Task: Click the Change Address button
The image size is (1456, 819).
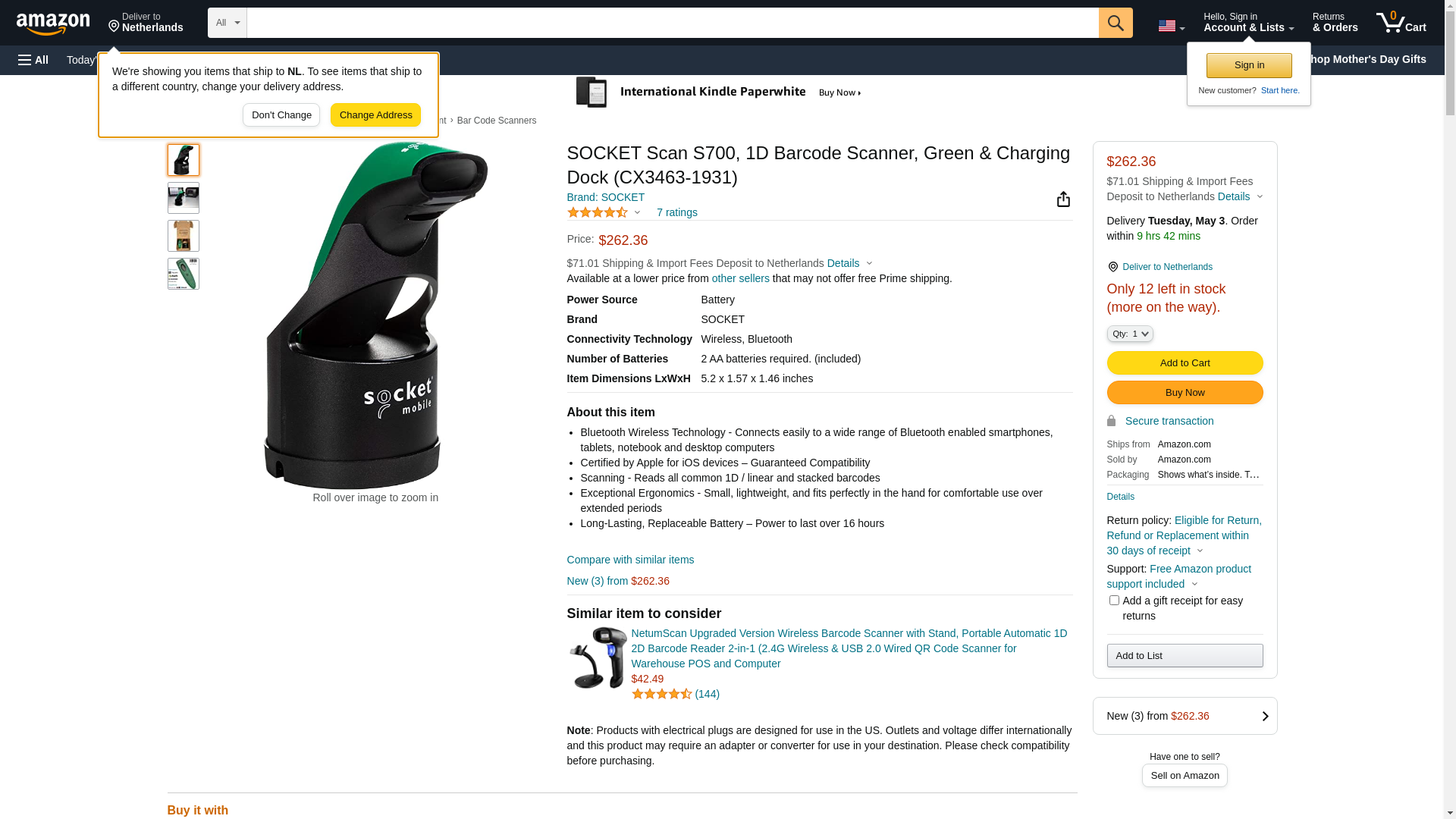Action: tap(375, 115)
